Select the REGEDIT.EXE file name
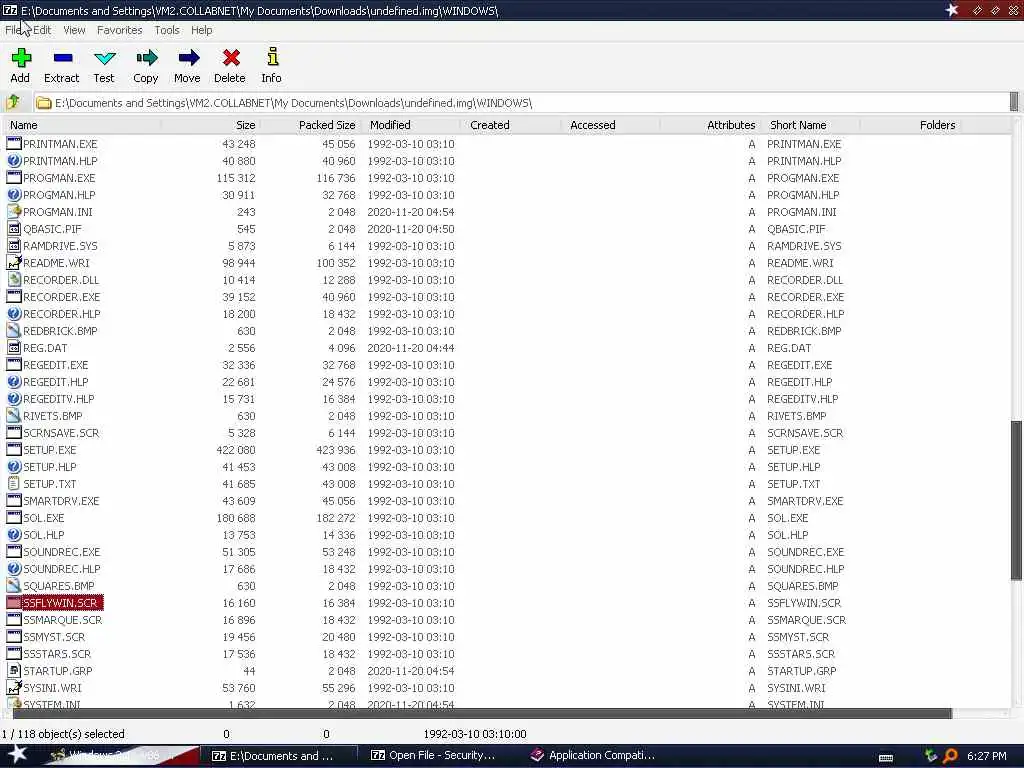 56,365
